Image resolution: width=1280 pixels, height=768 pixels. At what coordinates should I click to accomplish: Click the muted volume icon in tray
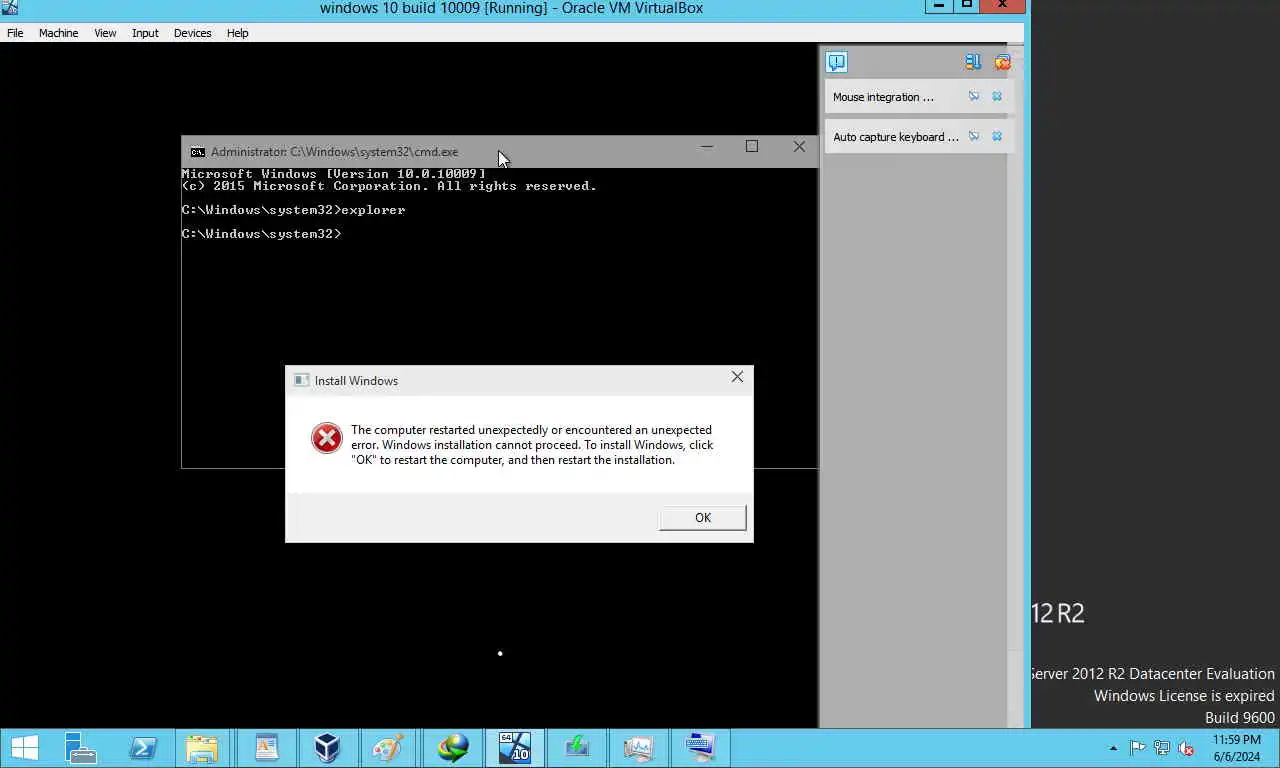(x=1186, y=748)
